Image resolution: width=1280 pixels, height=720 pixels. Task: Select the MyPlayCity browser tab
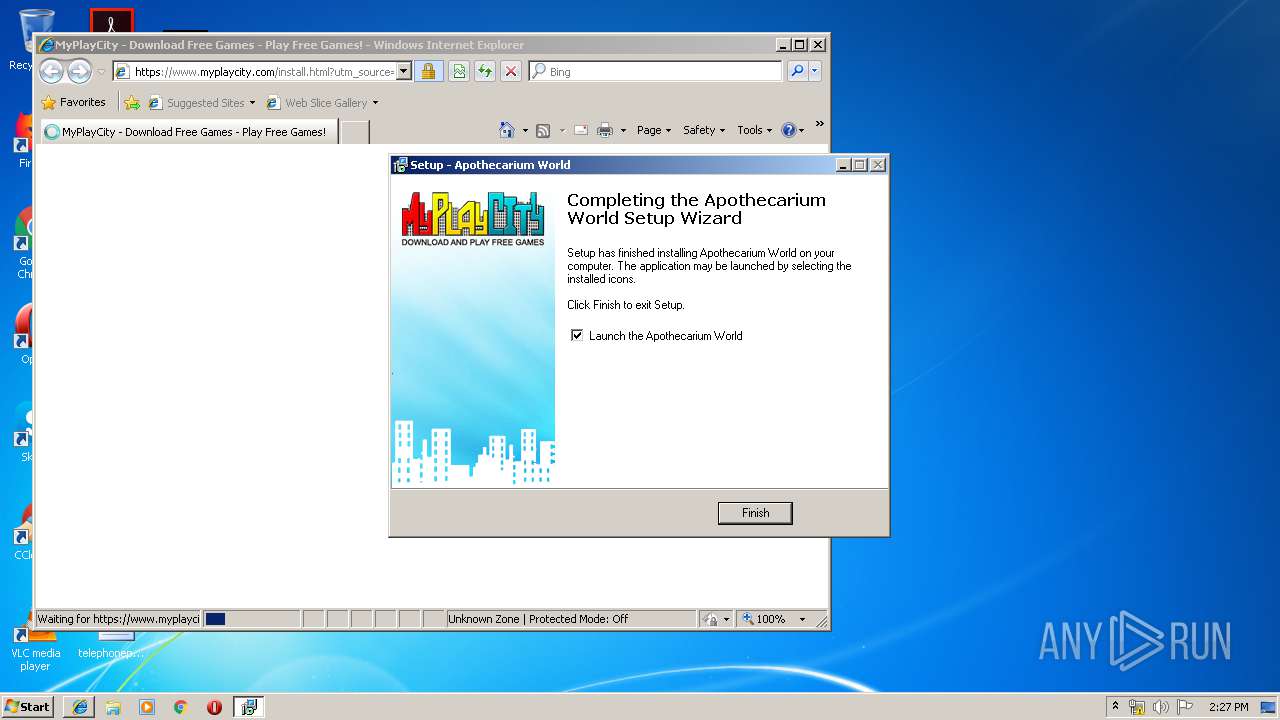tap(190, 132)
